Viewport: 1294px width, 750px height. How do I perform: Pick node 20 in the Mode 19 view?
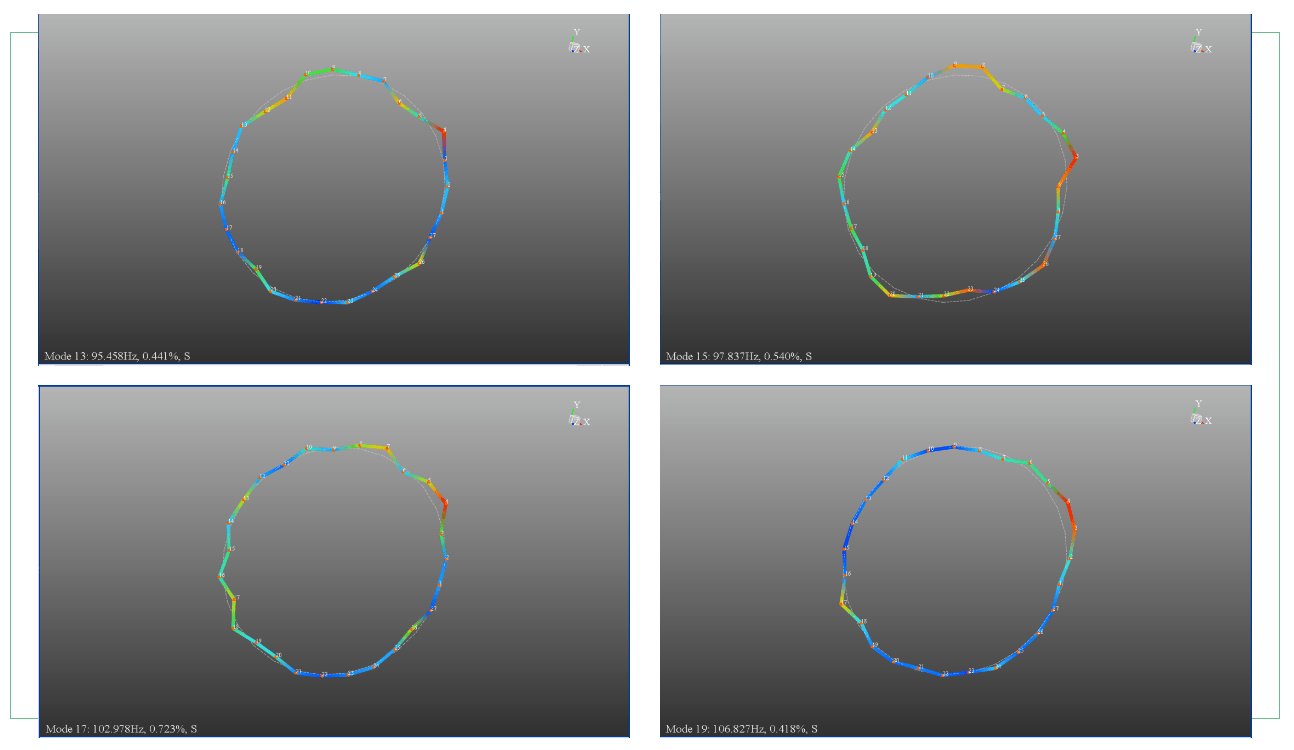[x=896, y=661]
